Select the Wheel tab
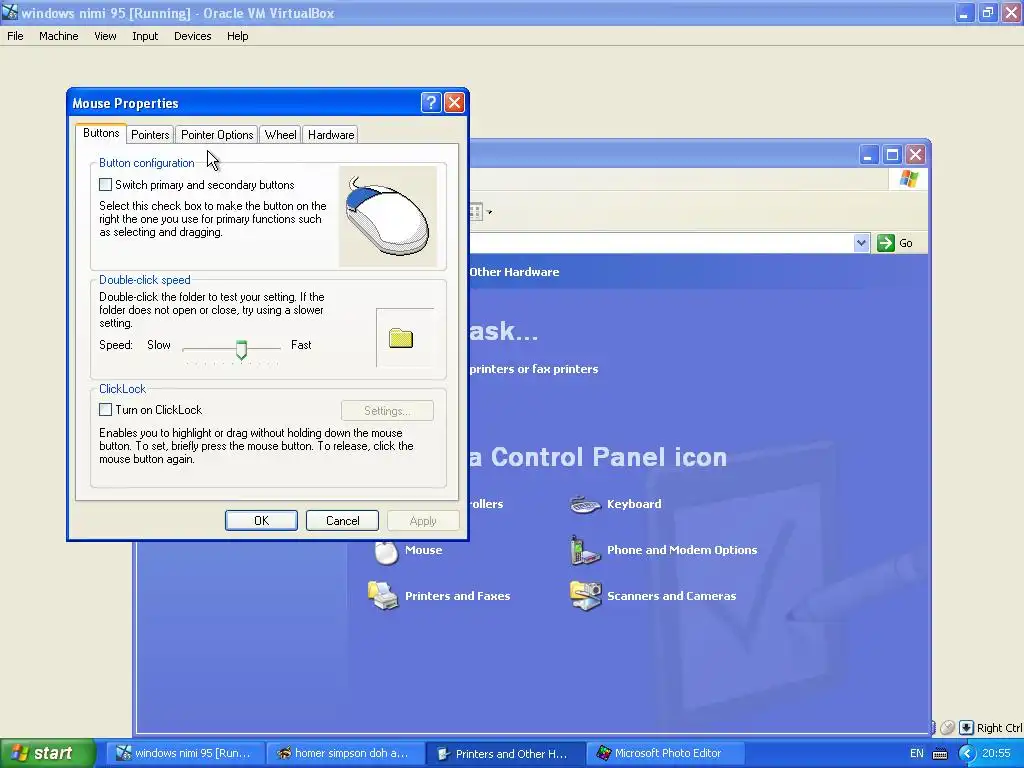The width and height of the screenshot is (1024, 768). tap(280, 135)
